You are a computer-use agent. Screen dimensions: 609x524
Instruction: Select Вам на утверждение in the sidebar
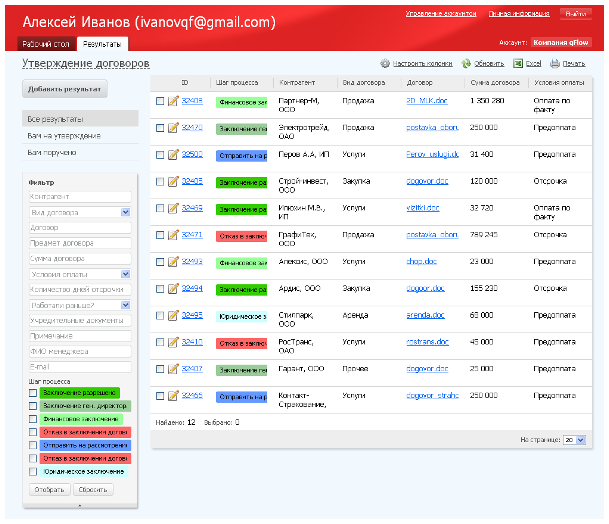[x=80, y=136]
